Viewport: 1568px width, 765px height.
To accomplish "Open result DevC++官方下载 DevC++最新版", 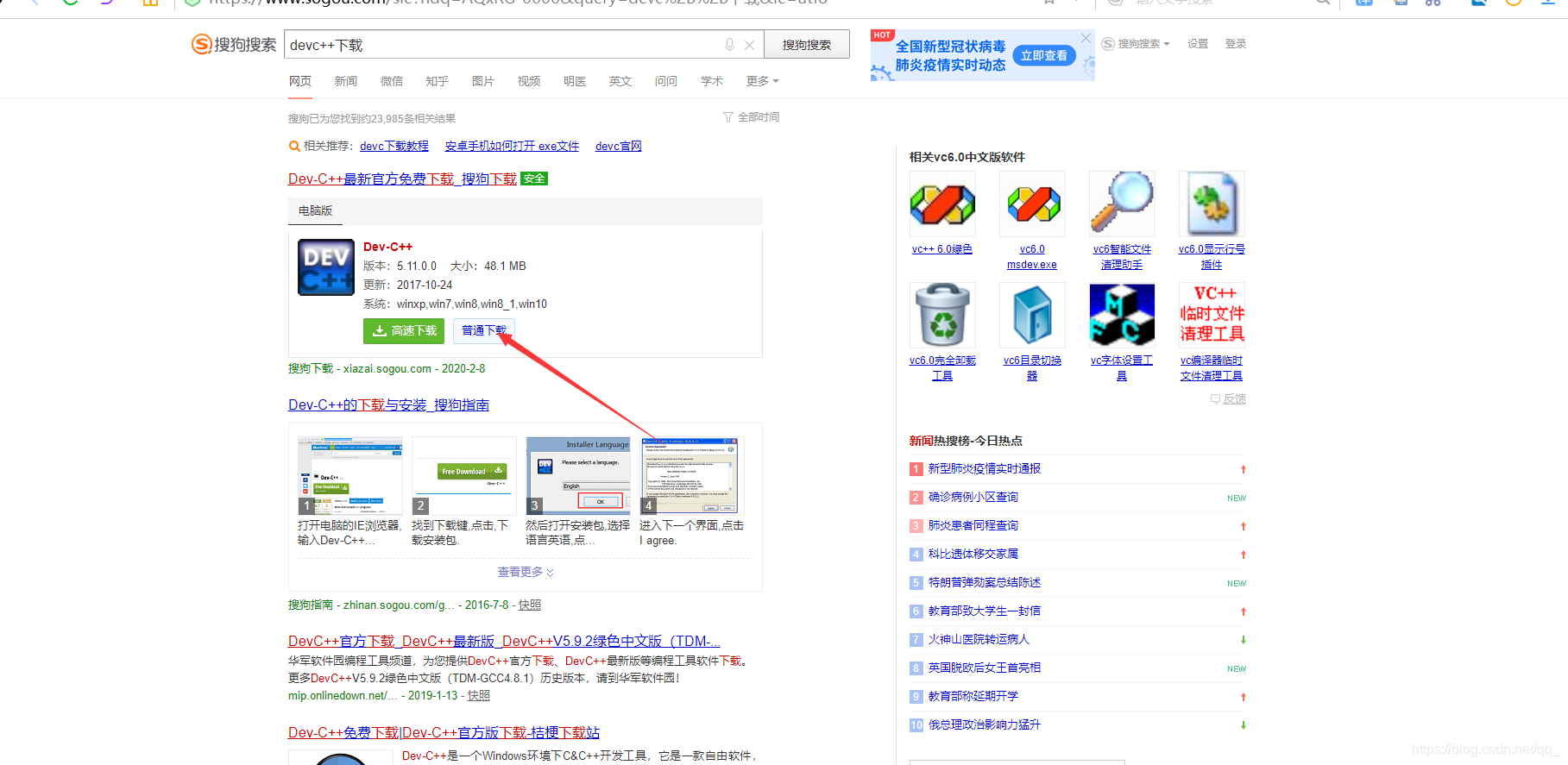I will click(x=504, y=641).
